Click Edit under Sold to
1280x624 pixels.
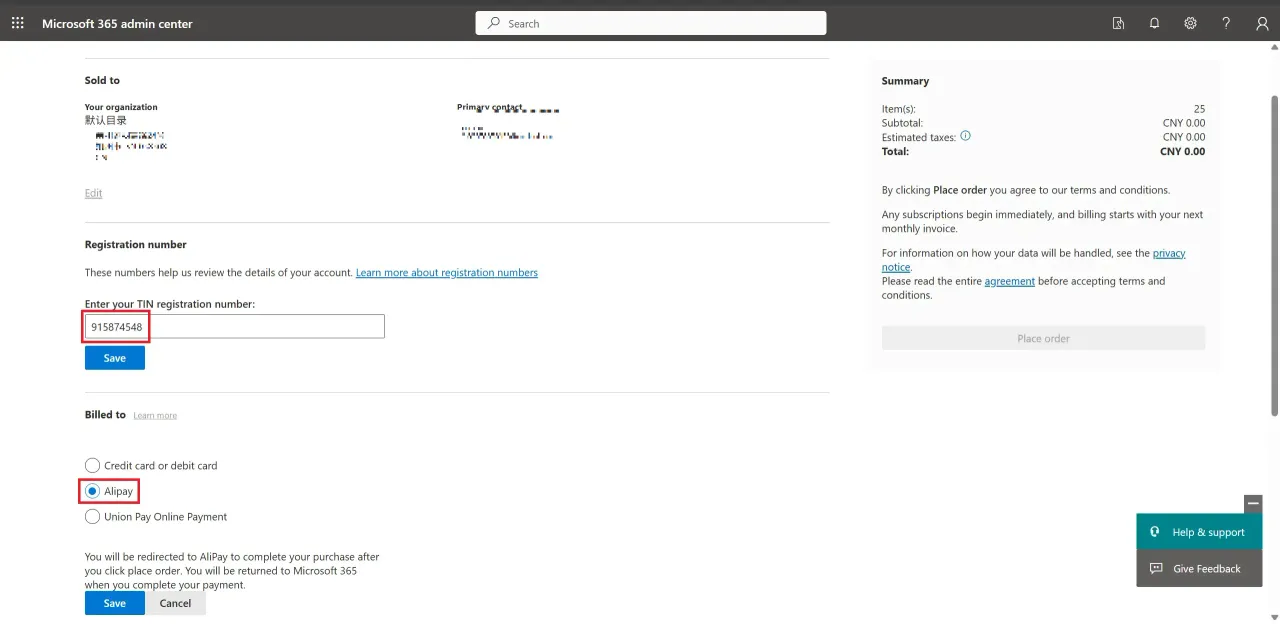tap(93, 193)
